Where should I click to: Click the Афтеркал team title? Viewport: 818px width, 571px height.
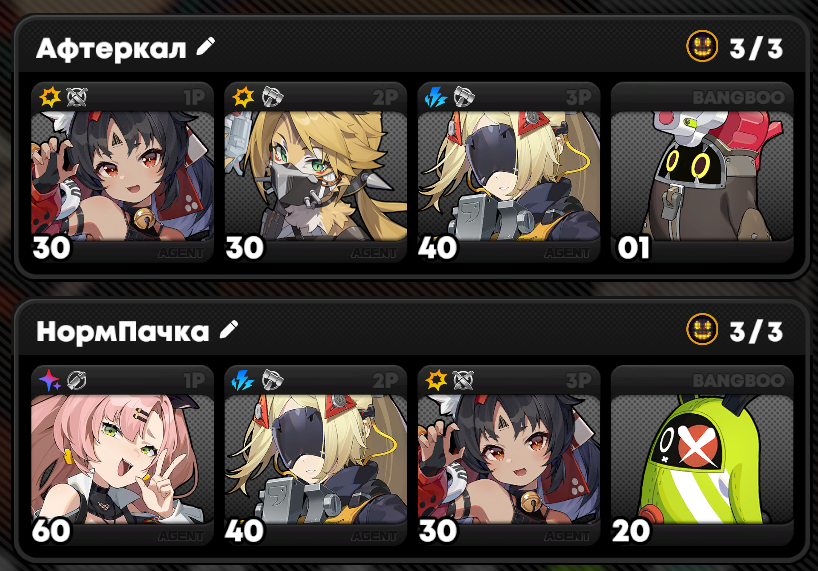tap(111, 48)
